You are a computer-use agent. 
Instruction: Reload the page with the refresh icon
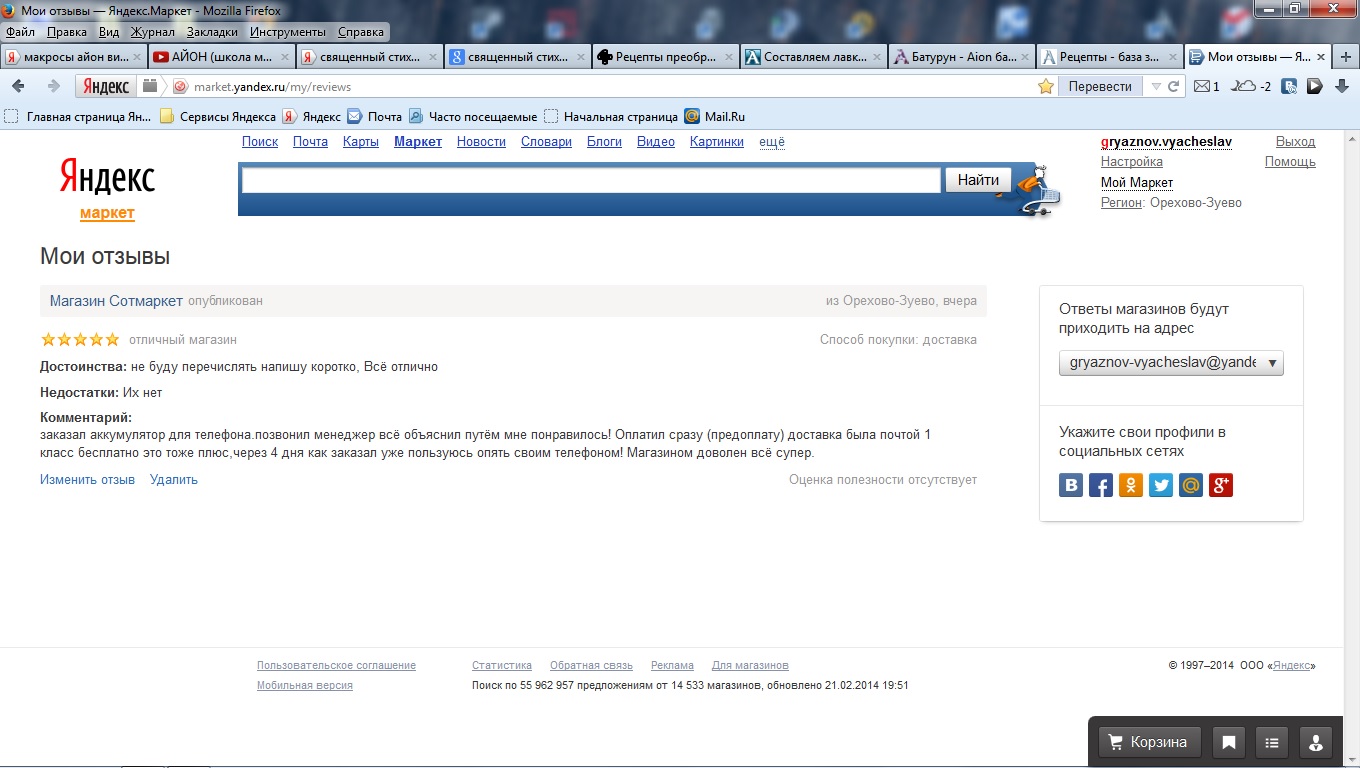click(1175, 86)
